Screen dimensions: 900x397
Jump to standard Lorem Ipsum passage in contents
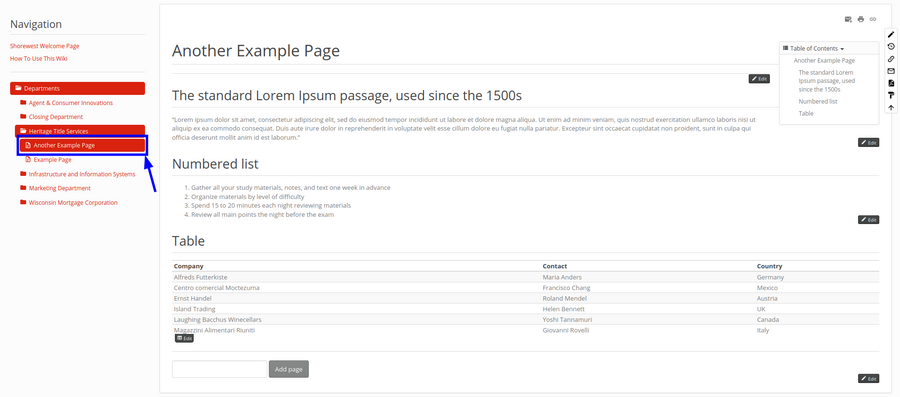827,81
